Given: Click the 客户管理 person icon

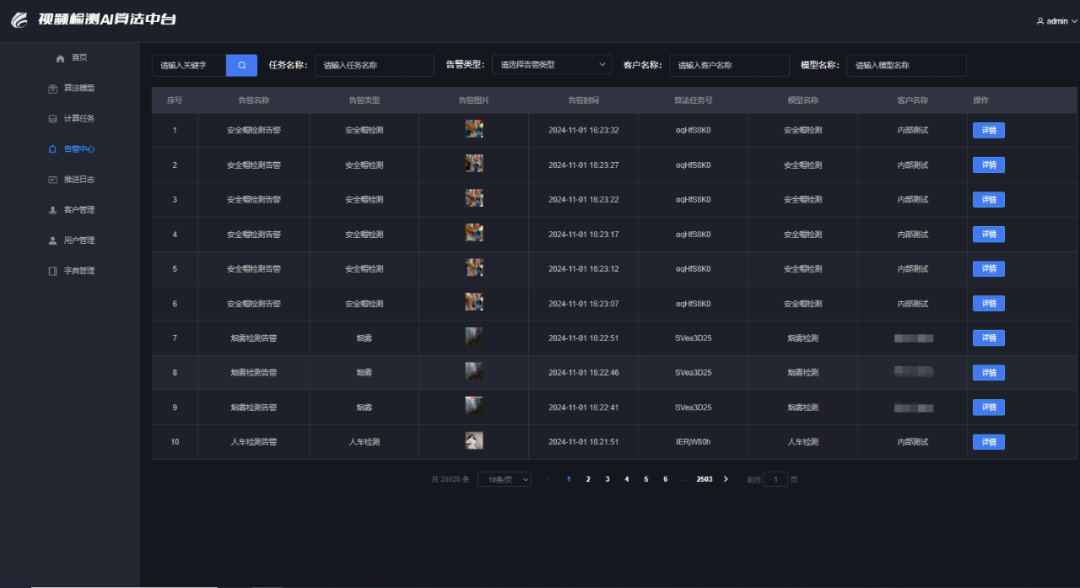Looking at the screenshot, I should point(52,210).
